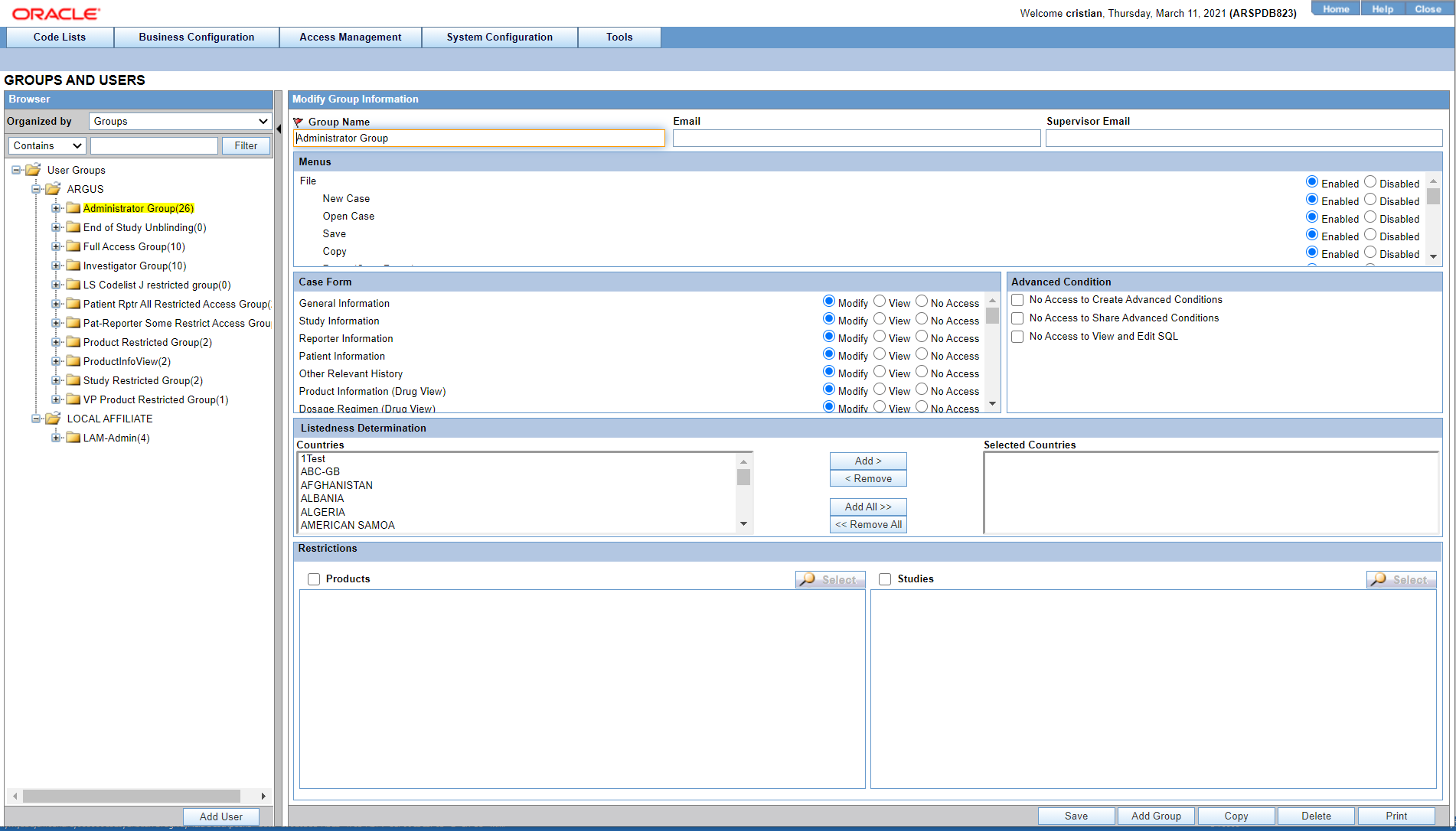The height and width of the screenshot is (831, 1456).
Task: Click the Full Access Group folder icon
Action: tap(73, 246)
